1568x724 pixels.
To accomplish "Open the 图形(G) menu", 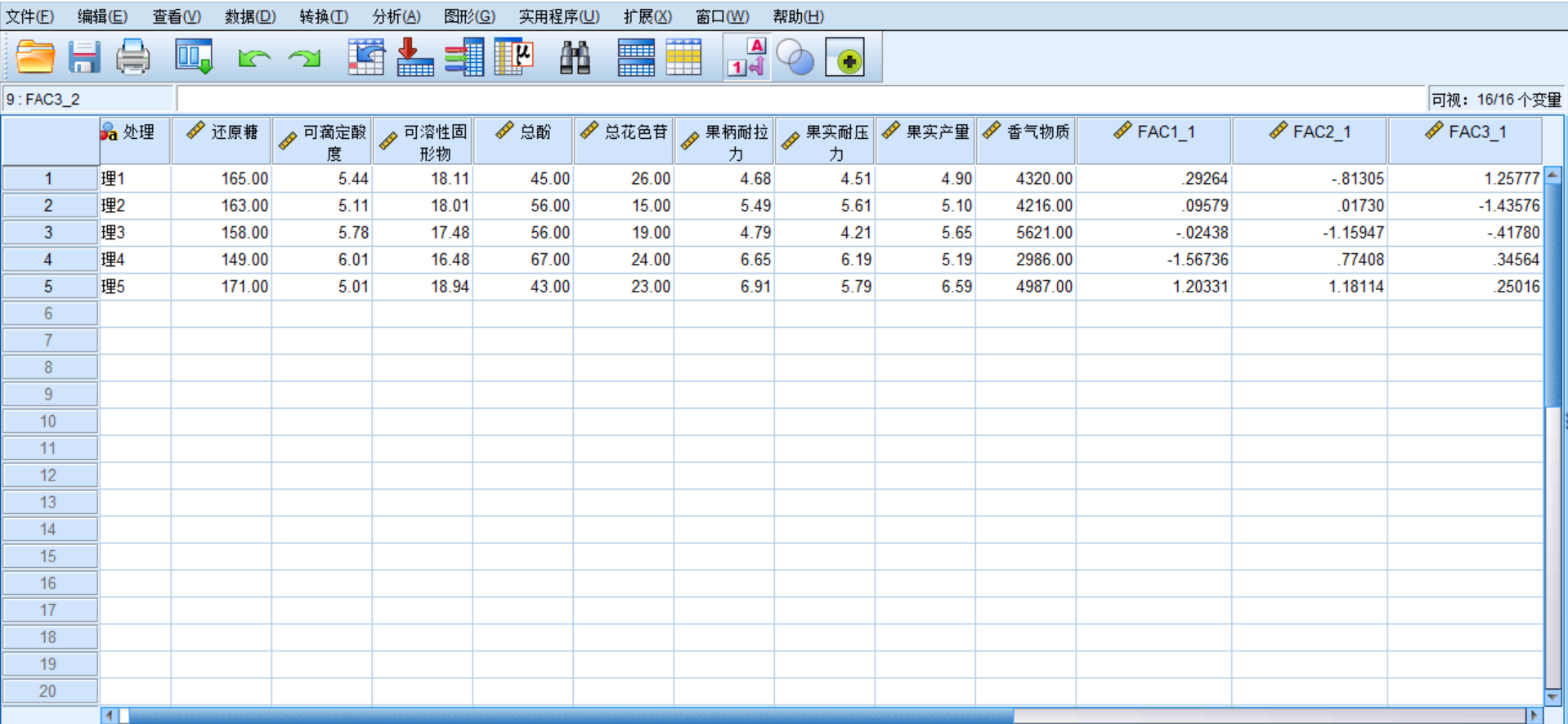I will (469, 16).
